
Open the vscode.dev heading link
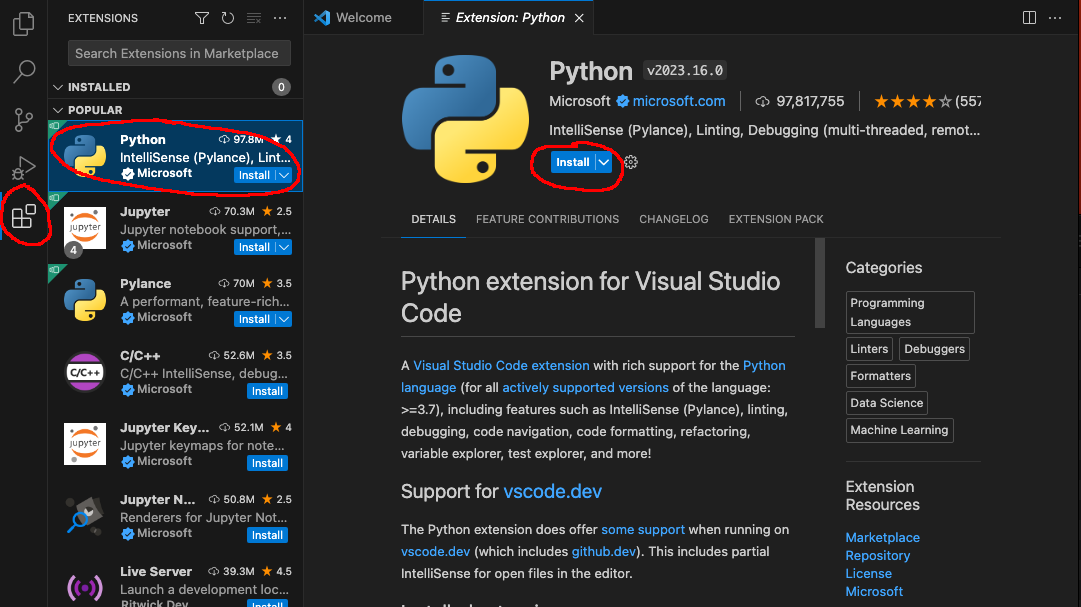pyautogui.click(x=552, y=491)
